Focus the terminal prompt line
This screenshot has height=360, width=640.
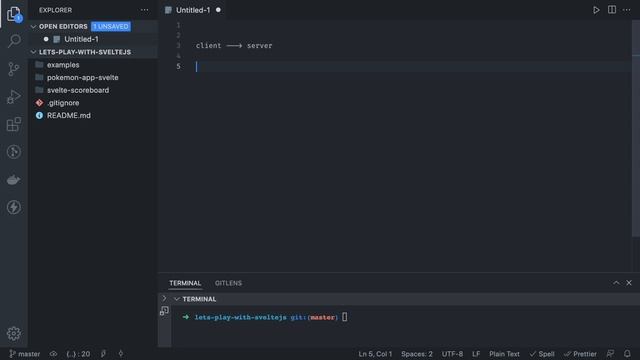265,317
